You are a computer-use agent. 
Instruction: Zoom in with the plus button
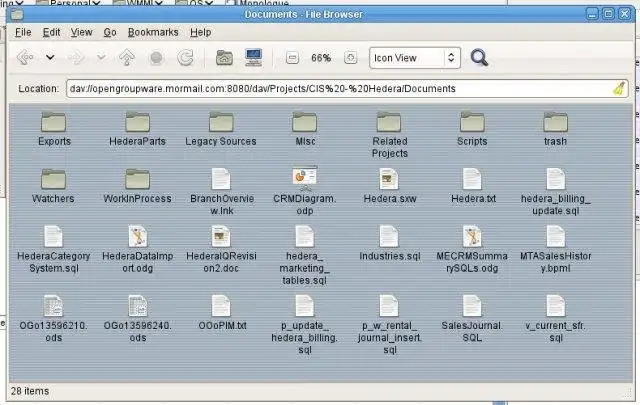350,58
